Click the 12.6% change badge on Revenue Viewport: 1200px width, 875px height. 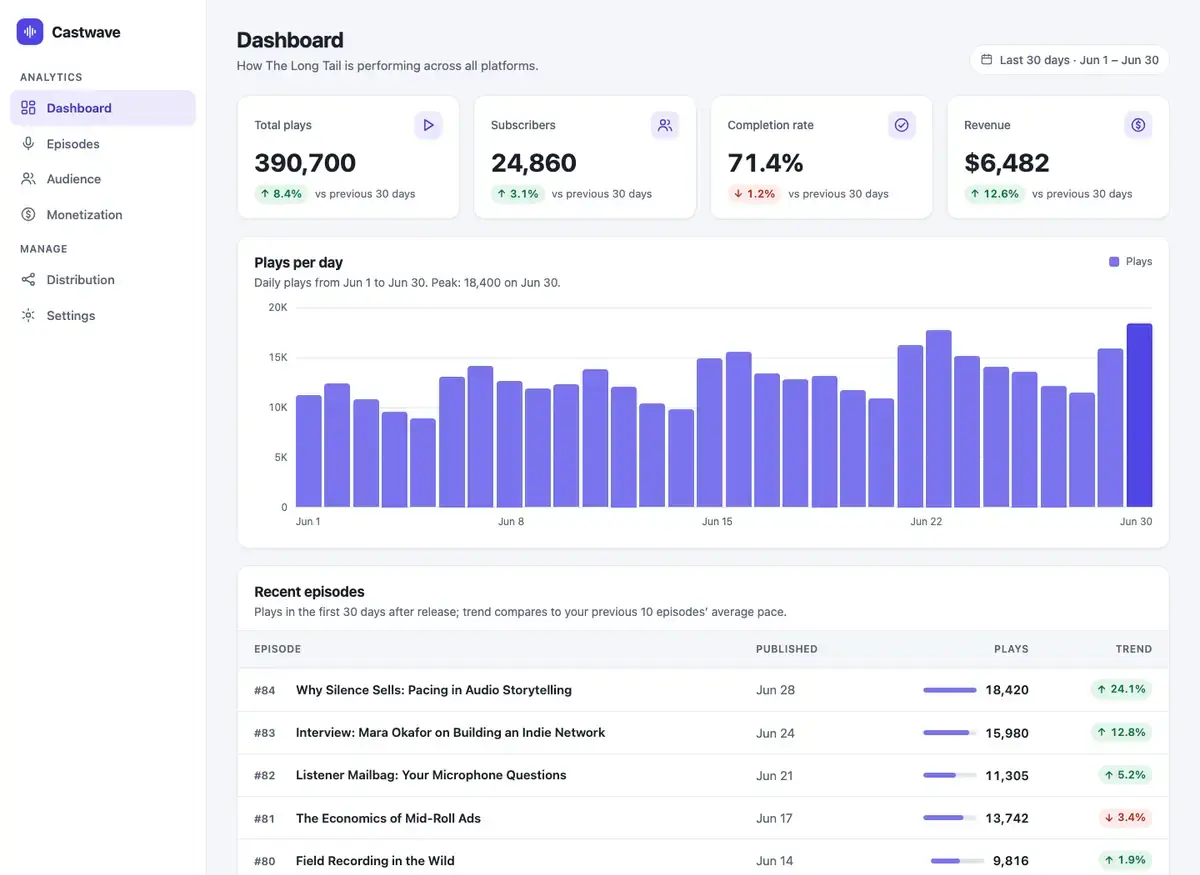(994, 194)
